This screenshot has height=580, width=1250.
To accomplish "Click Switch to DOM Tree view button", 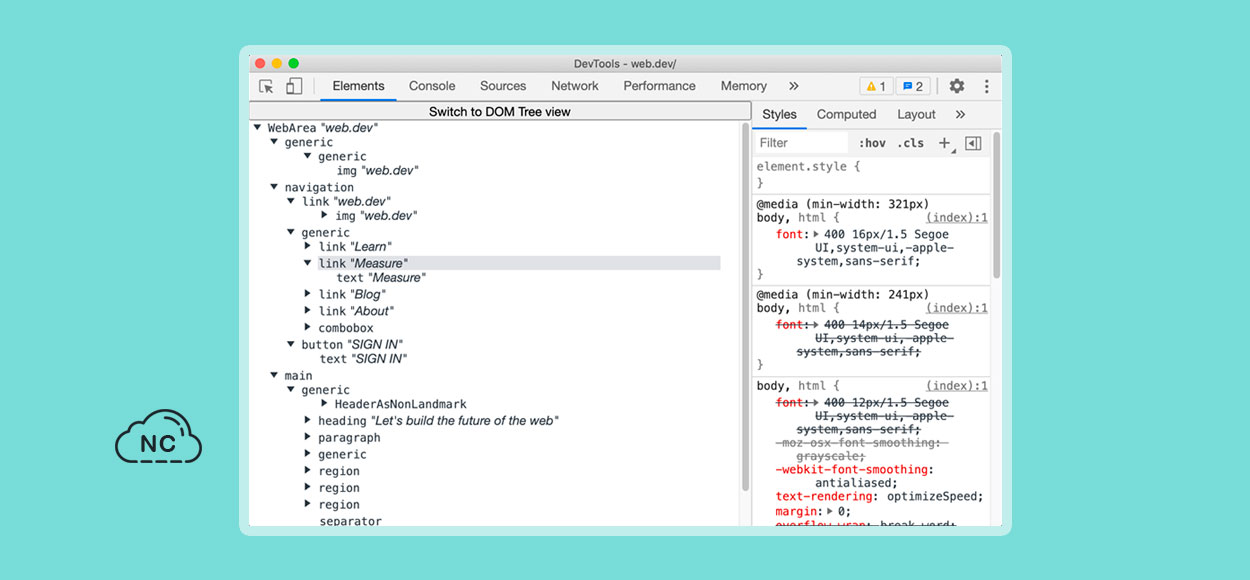I will click(499, 111).
